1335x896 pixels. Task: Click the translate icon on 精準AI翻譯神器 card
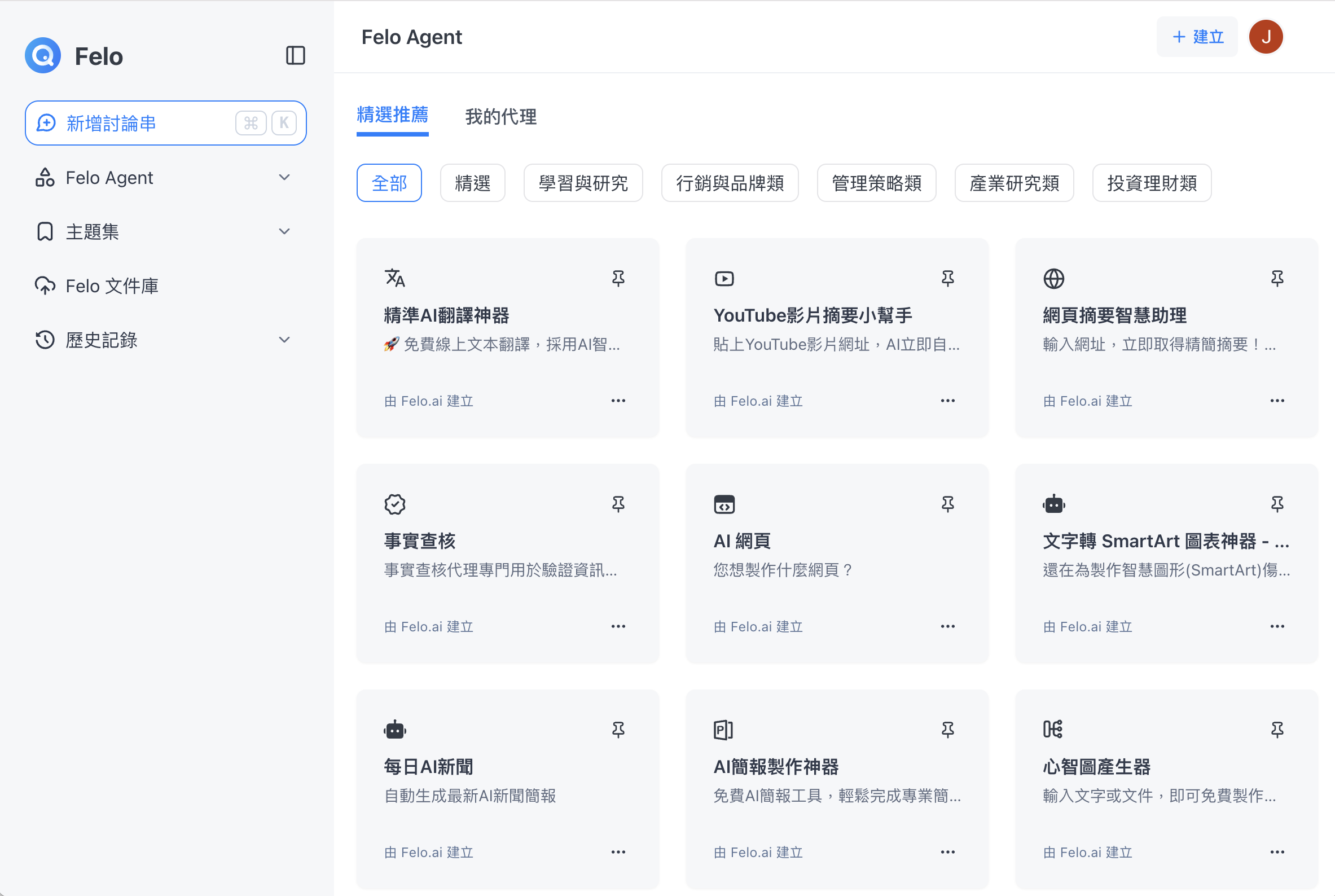tap(394, 278)
